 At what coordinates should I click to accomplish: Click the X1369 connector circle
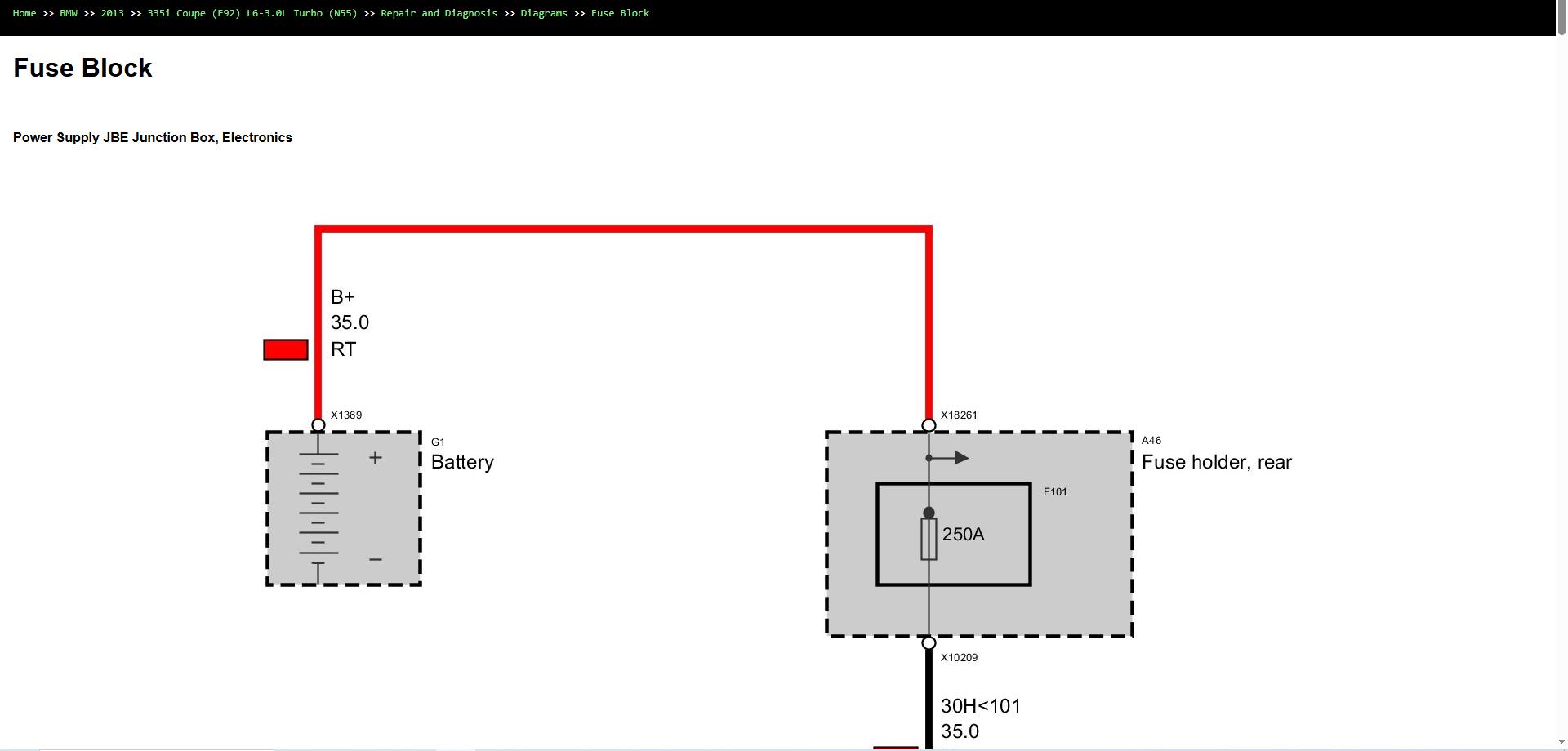(318, 425)
